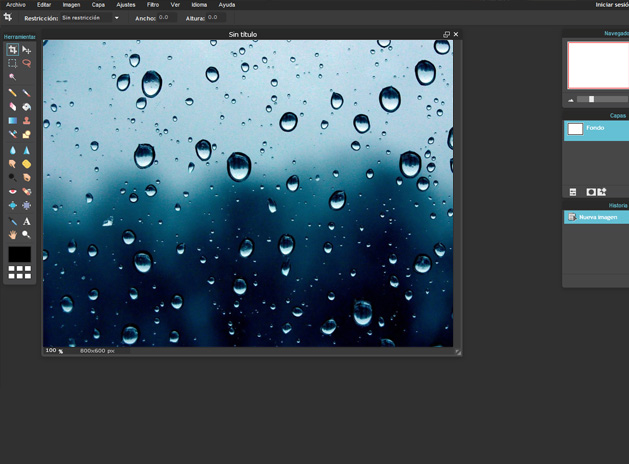Image resolution: width=629 pixels, height=464 pixels.
Task: Open the Capa menu
Action: (98, 5)
